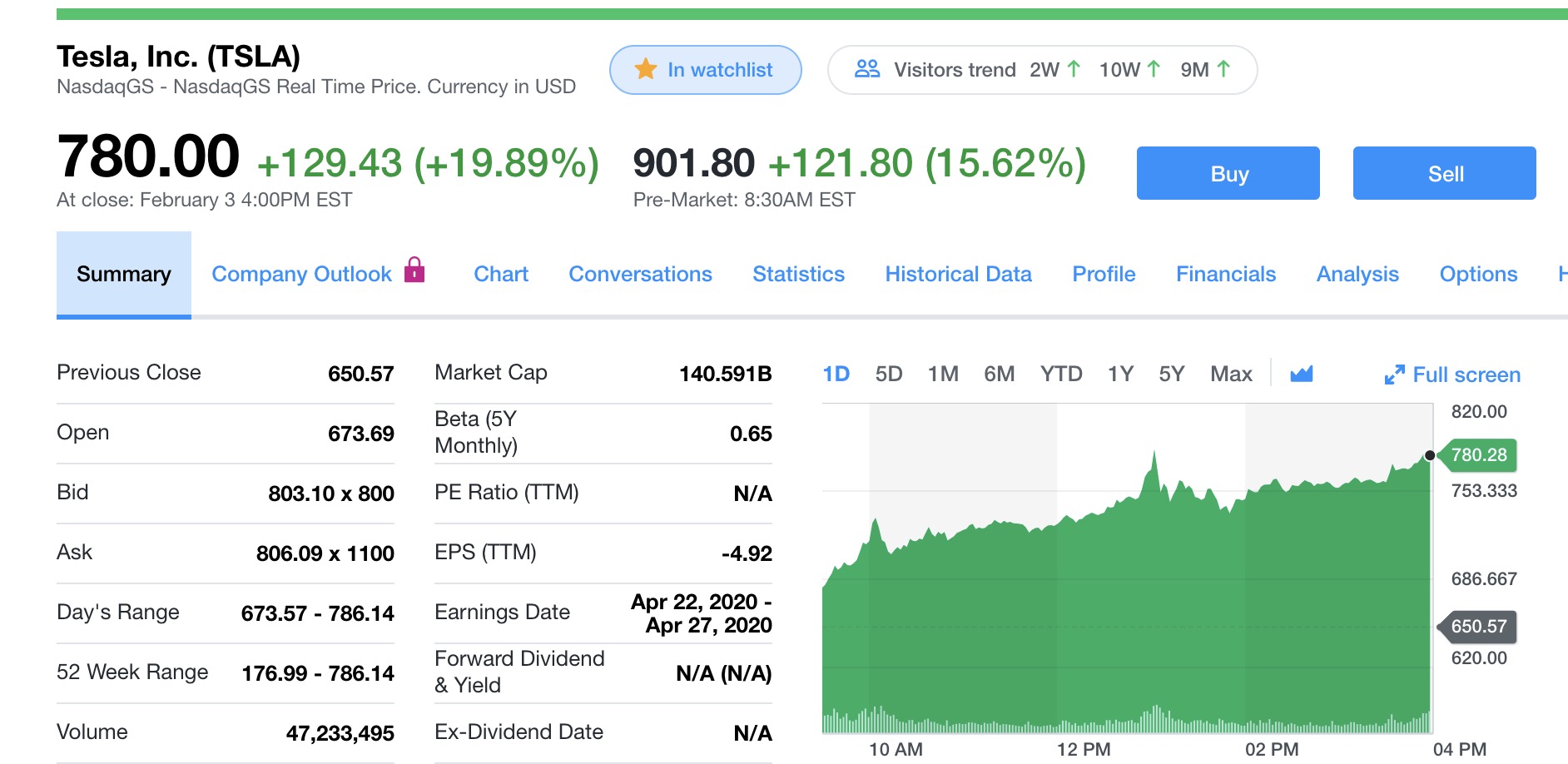Viewport: 1568px width, 764px height.
Task: Click the lock icon next to Company Outlook
Action: 414,270
